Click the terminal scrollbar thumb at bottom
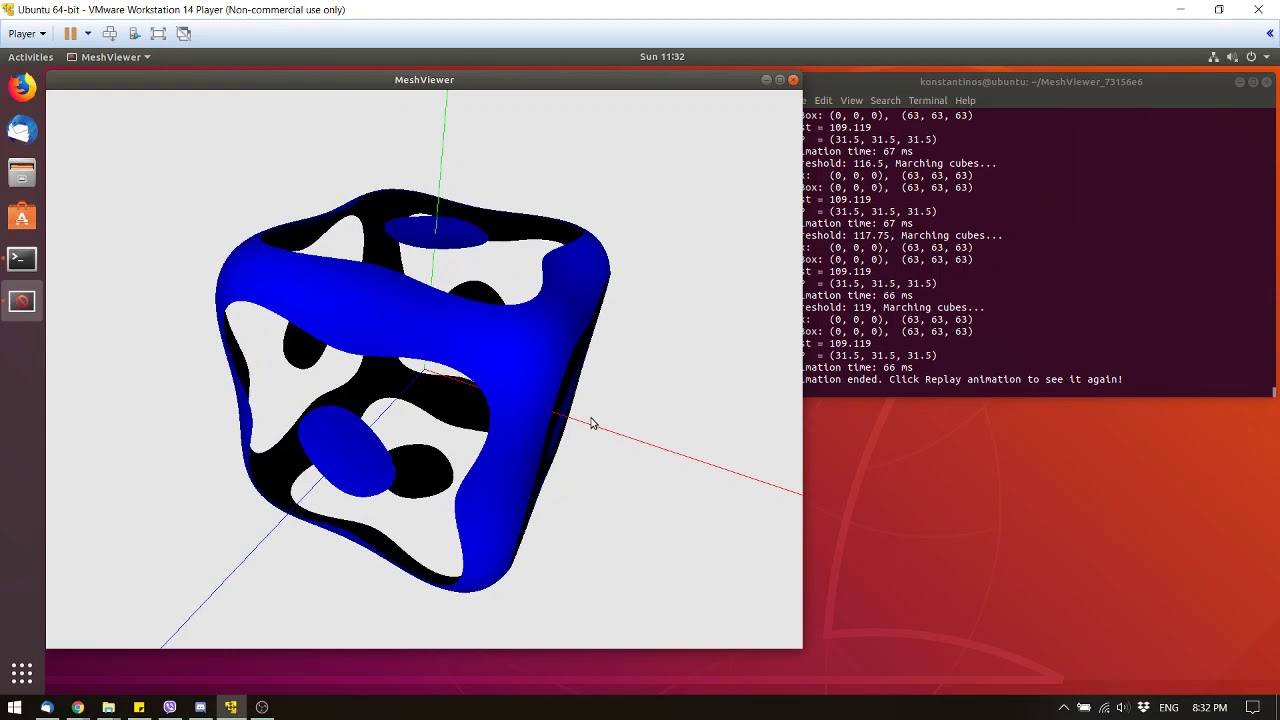 pos(1274,393)
